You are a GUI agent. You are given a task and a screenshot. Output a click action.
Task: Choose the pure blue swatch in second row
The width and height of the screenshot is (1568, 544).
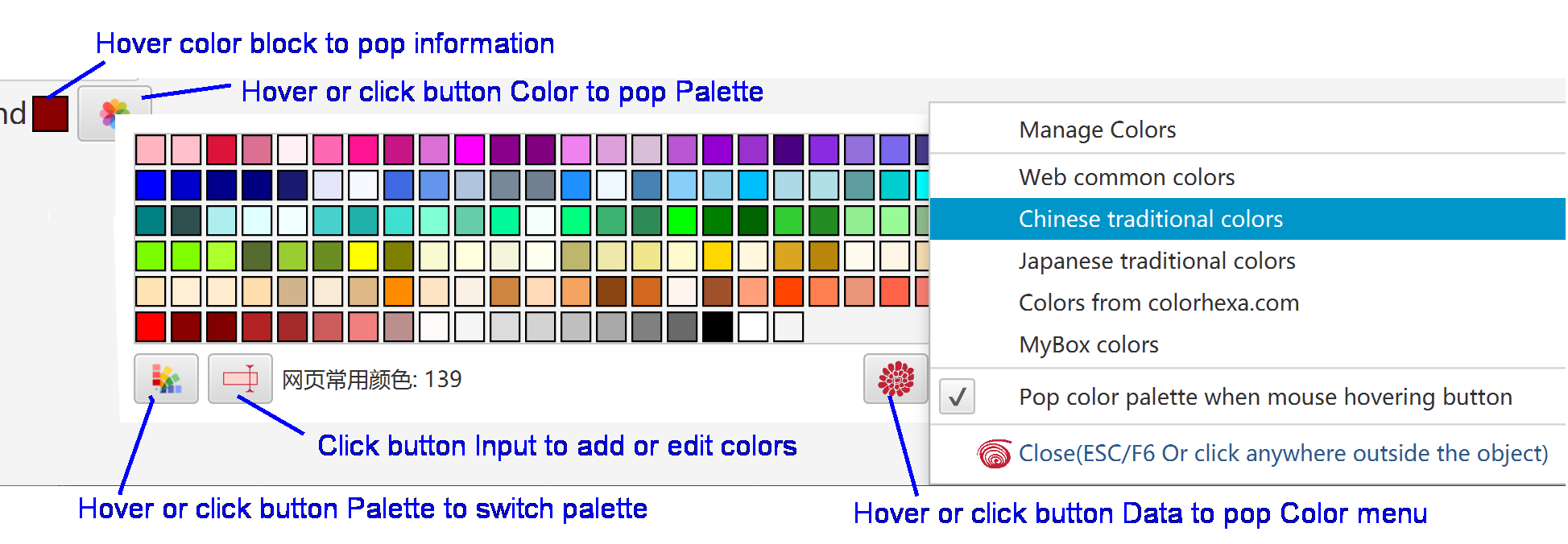(x=151, y=185)
